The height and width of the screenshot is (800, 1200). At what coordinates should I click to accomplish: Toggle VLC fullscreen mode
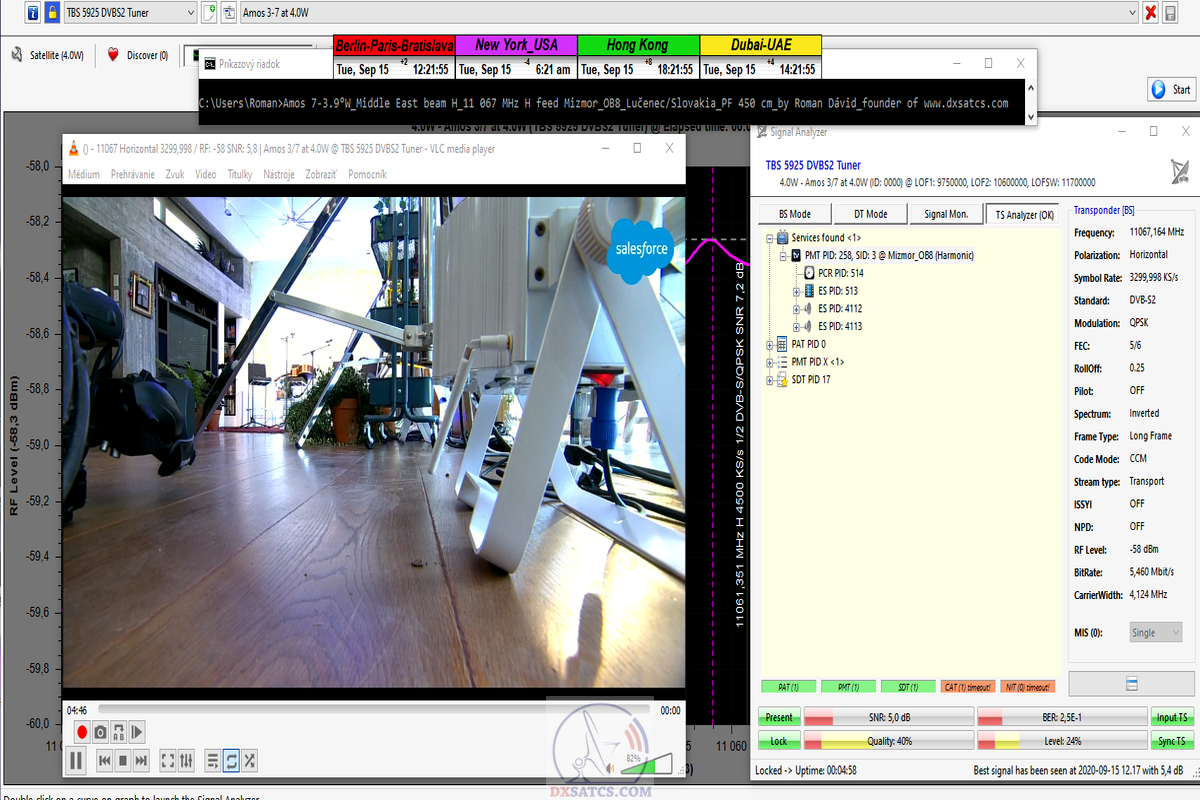[x=167, y=761]
